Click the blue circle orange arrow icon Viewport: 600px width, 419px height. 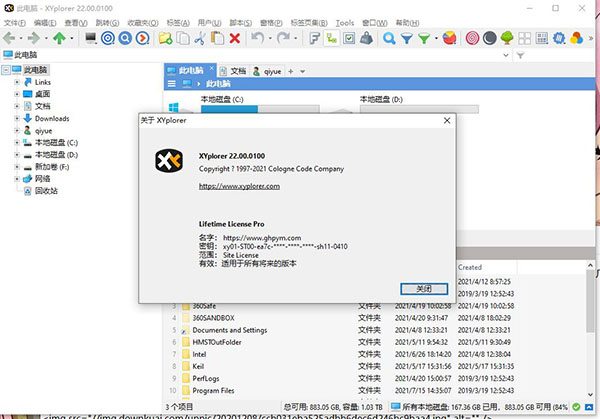tap(142, 38)
